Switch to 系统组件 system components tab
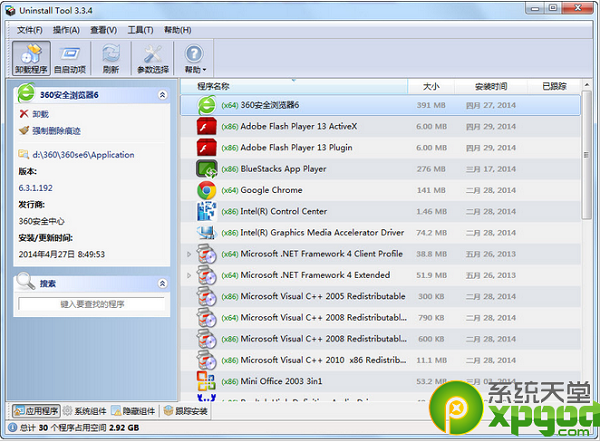This screenshot has height=442, width=600. 85,411
